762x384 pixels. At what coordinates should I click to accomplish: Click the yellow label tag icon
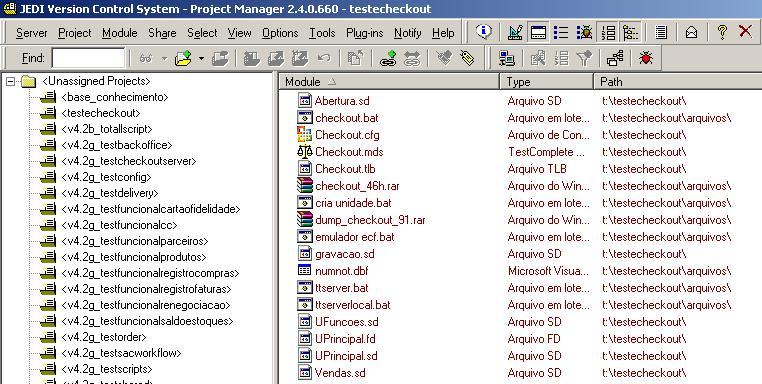coord(467,59)
